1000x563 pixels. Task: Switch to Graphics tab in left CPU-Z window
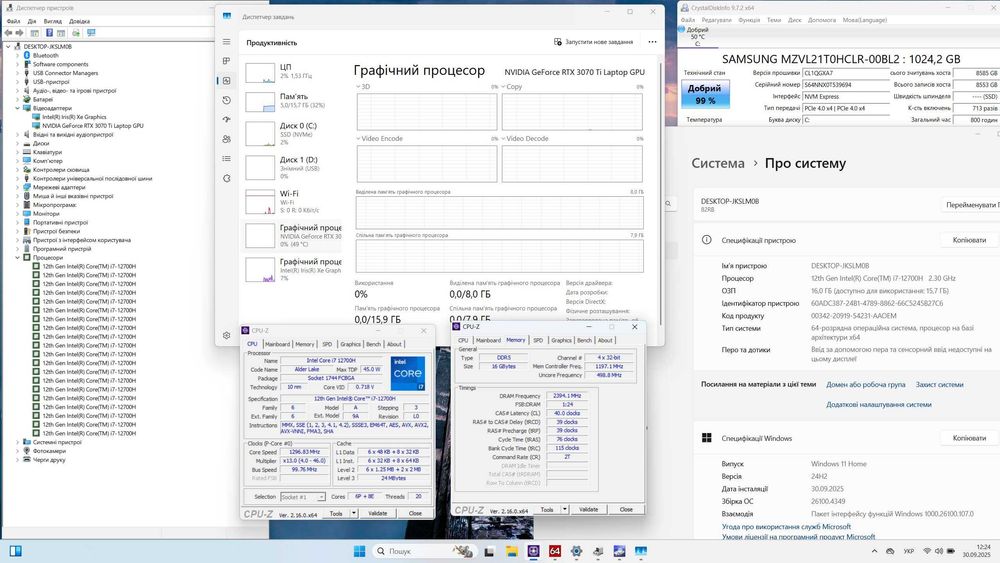pyautogui.click(x=350, y=344)
